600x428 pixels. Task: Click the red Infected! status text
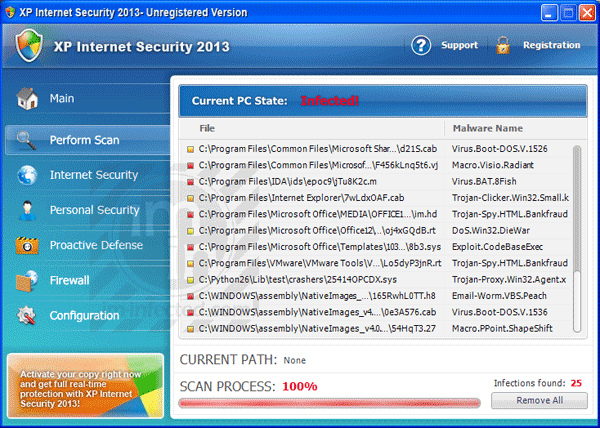[329, 101]
